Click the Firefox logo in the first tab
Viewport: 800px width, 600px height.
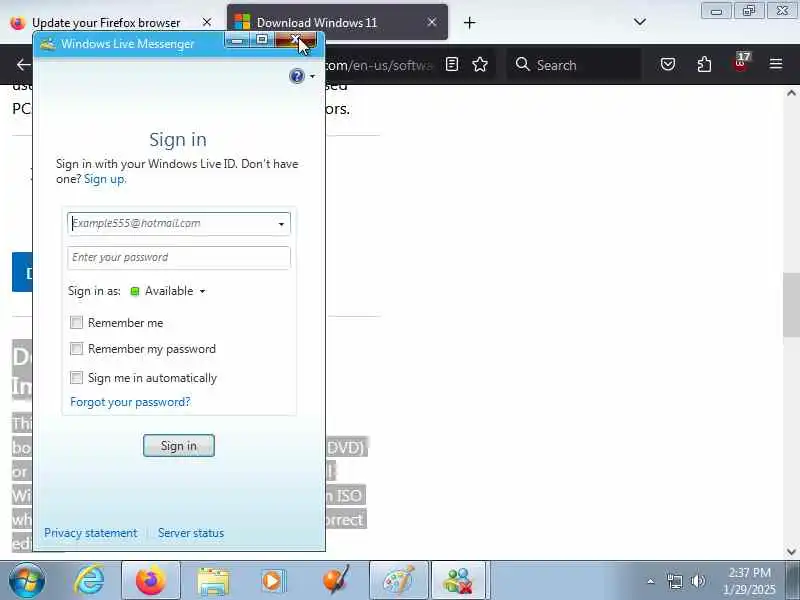18,23
